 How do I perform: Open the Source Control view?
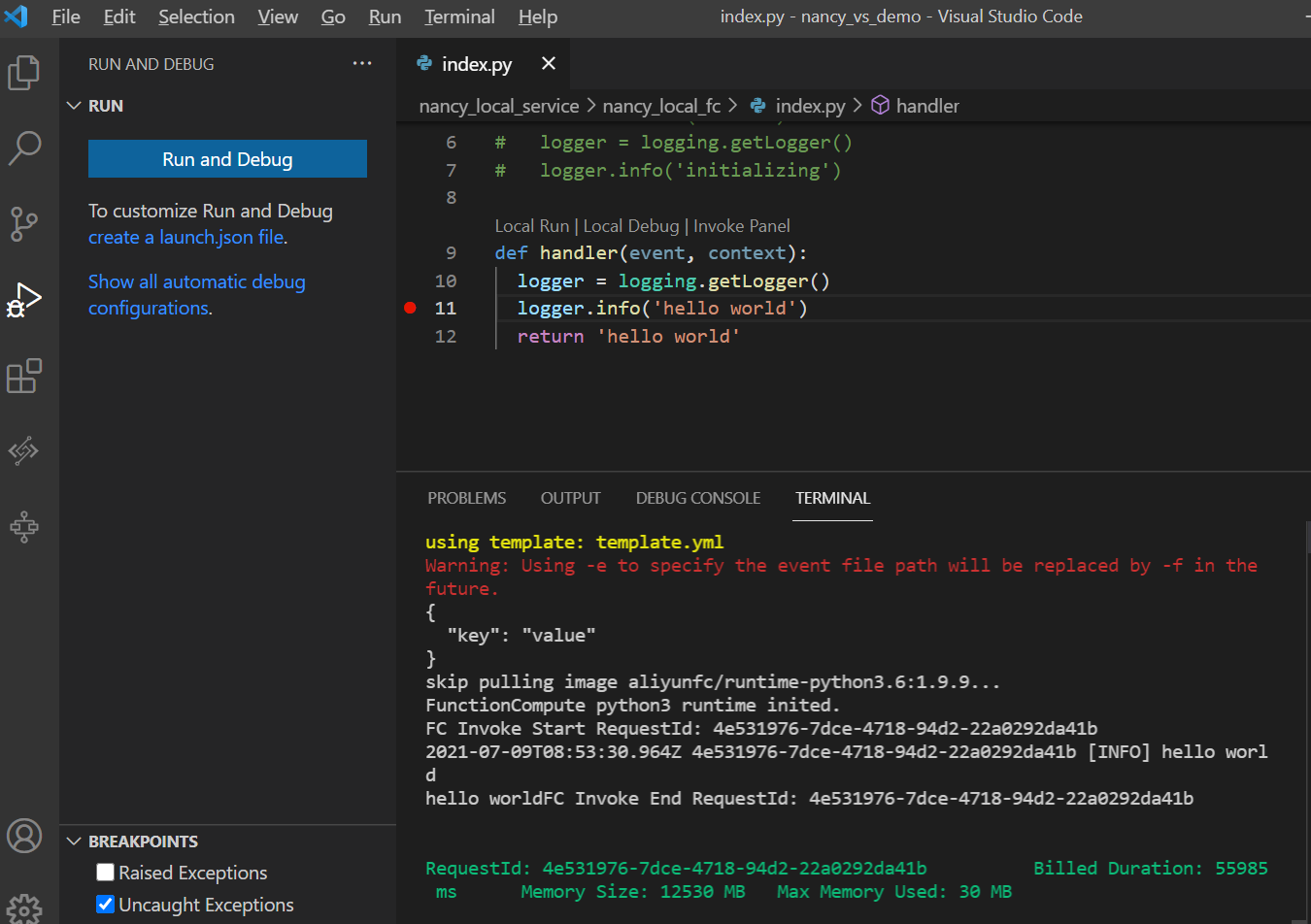(24, 223)
